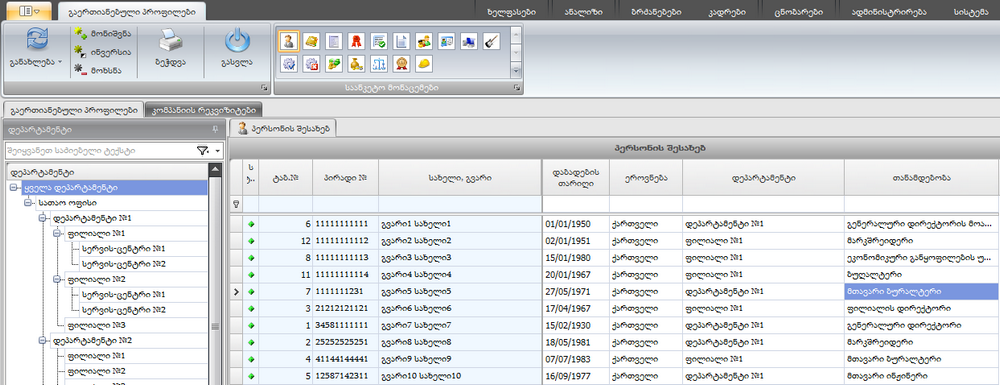Open საბჭეტო მონაცემები group dialog launcher
This screenshot has width=1000, height=385.
click(x=517, y=88)
